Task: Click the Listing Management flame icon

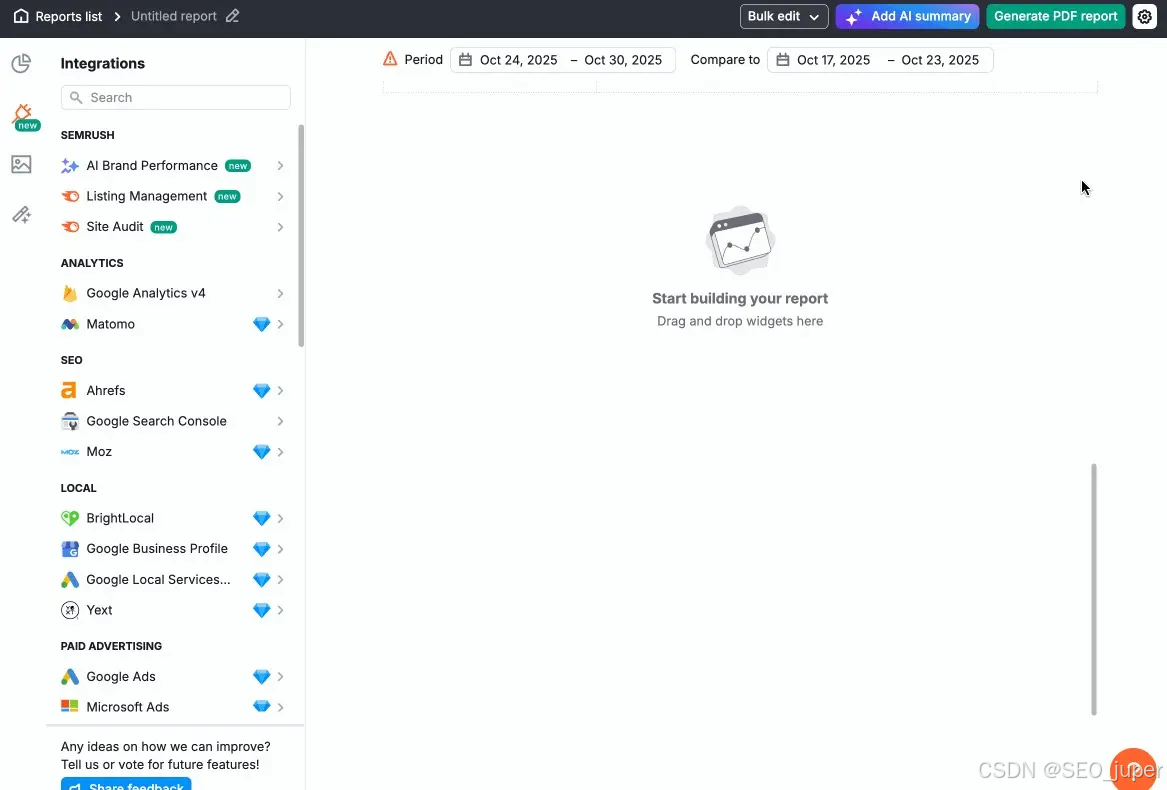Action: (x=70, y=196)
